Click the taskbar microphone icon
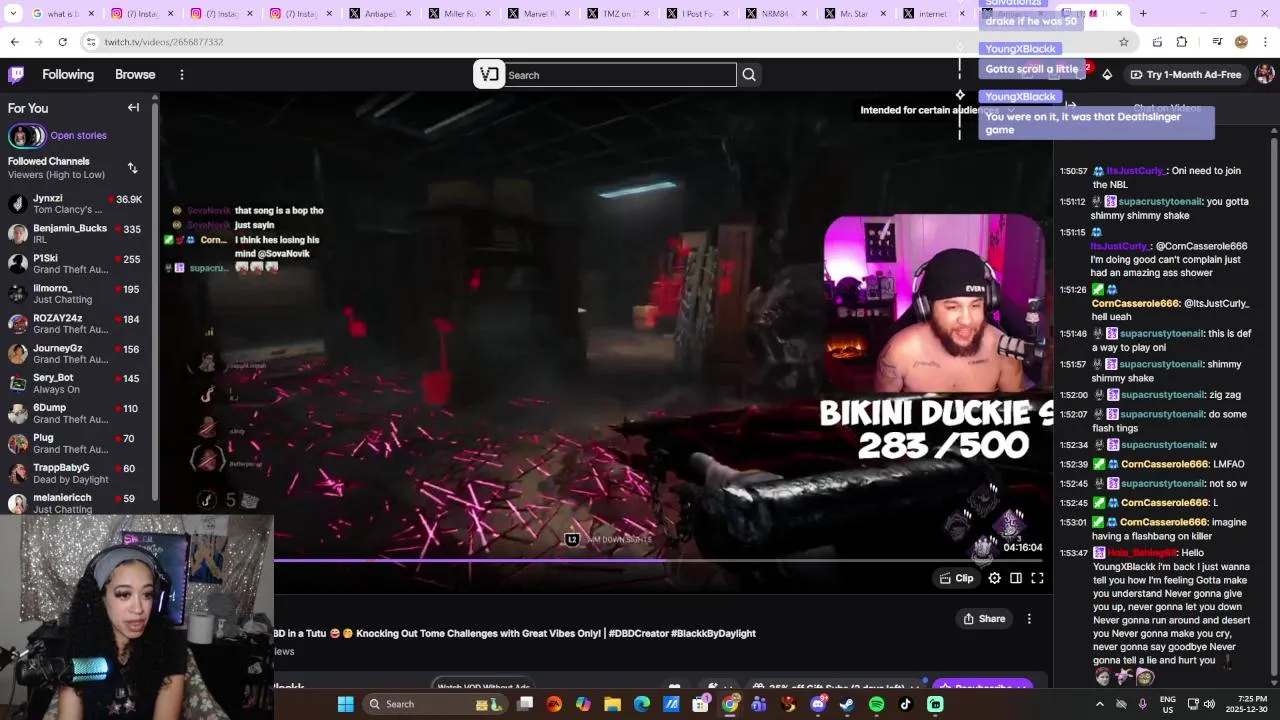 pyautogui.click(x=1142, y=704)
